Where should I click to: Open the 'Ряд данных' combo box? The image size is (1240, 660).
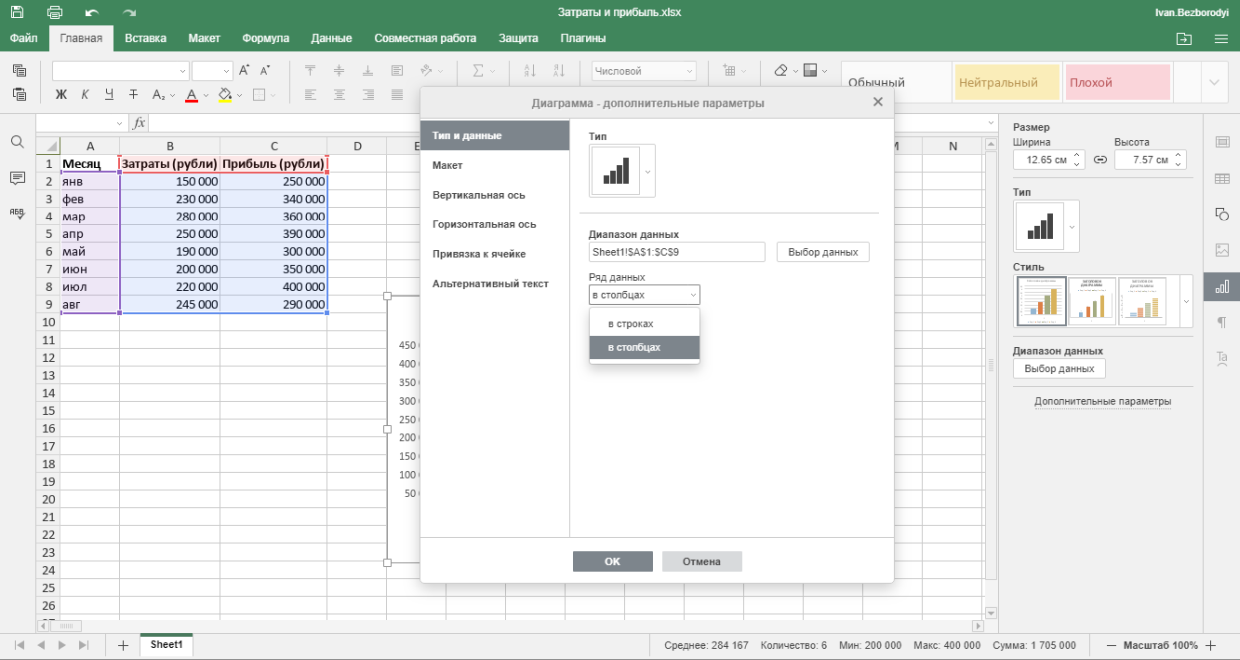point(645,295)
